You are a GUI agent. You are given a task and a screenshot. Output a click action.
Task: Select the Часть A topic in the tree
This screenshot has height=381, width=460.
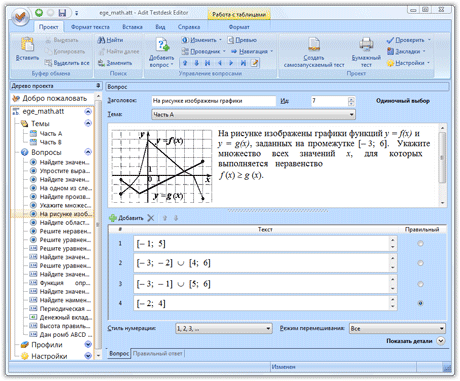(46, 134)
